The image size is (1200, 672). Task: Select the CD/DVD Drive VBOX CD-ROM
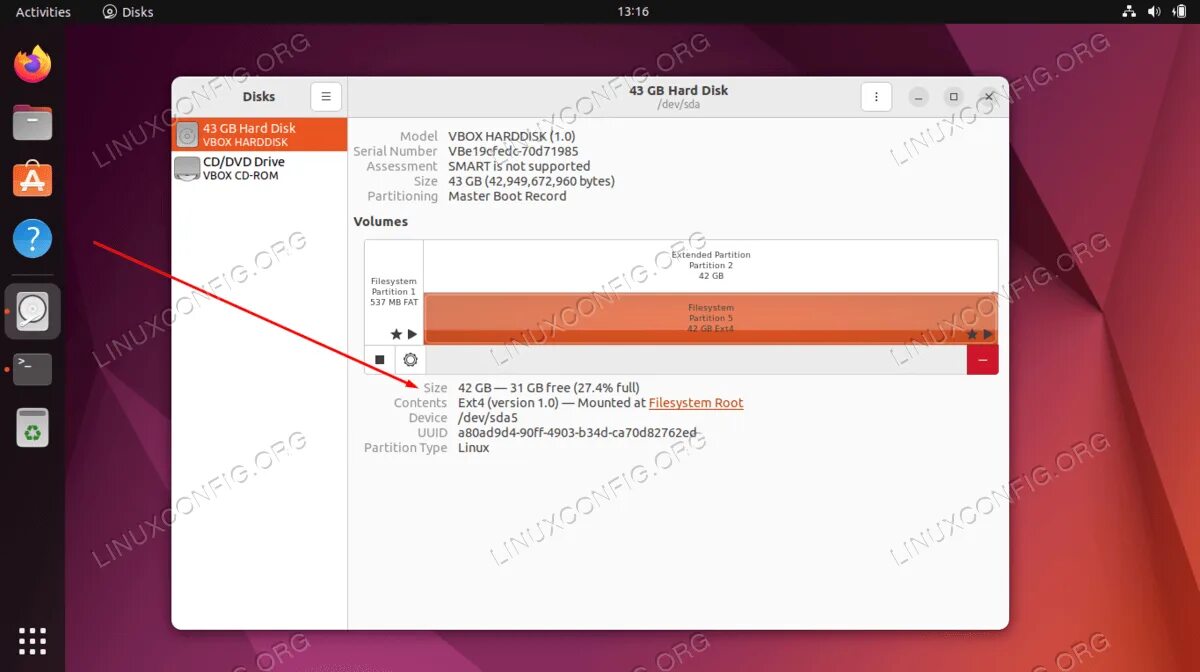pos(260,168)
